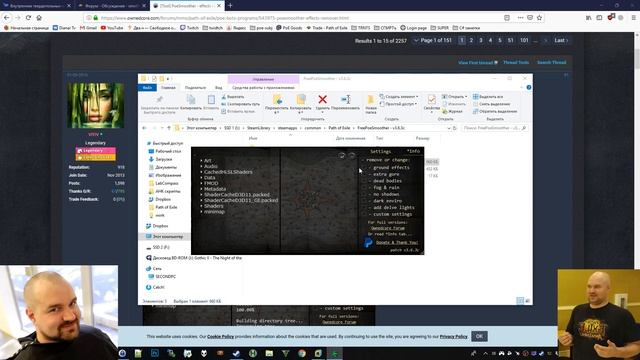Click Path of Exile in the address breadcrumb
640x360 pixels.
tap(339, 128)
